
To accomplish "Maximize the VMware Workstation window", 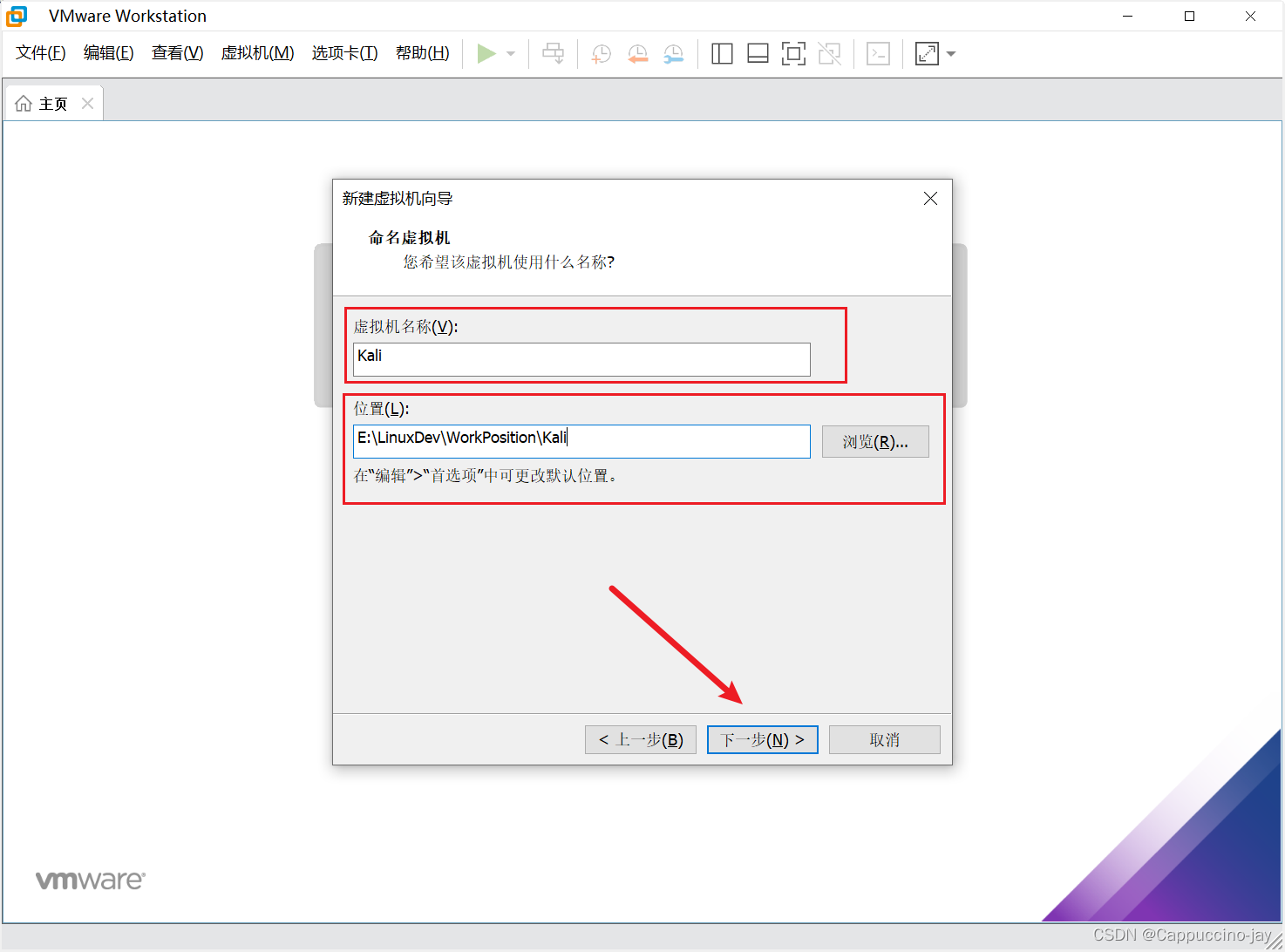I will 1189,16.
